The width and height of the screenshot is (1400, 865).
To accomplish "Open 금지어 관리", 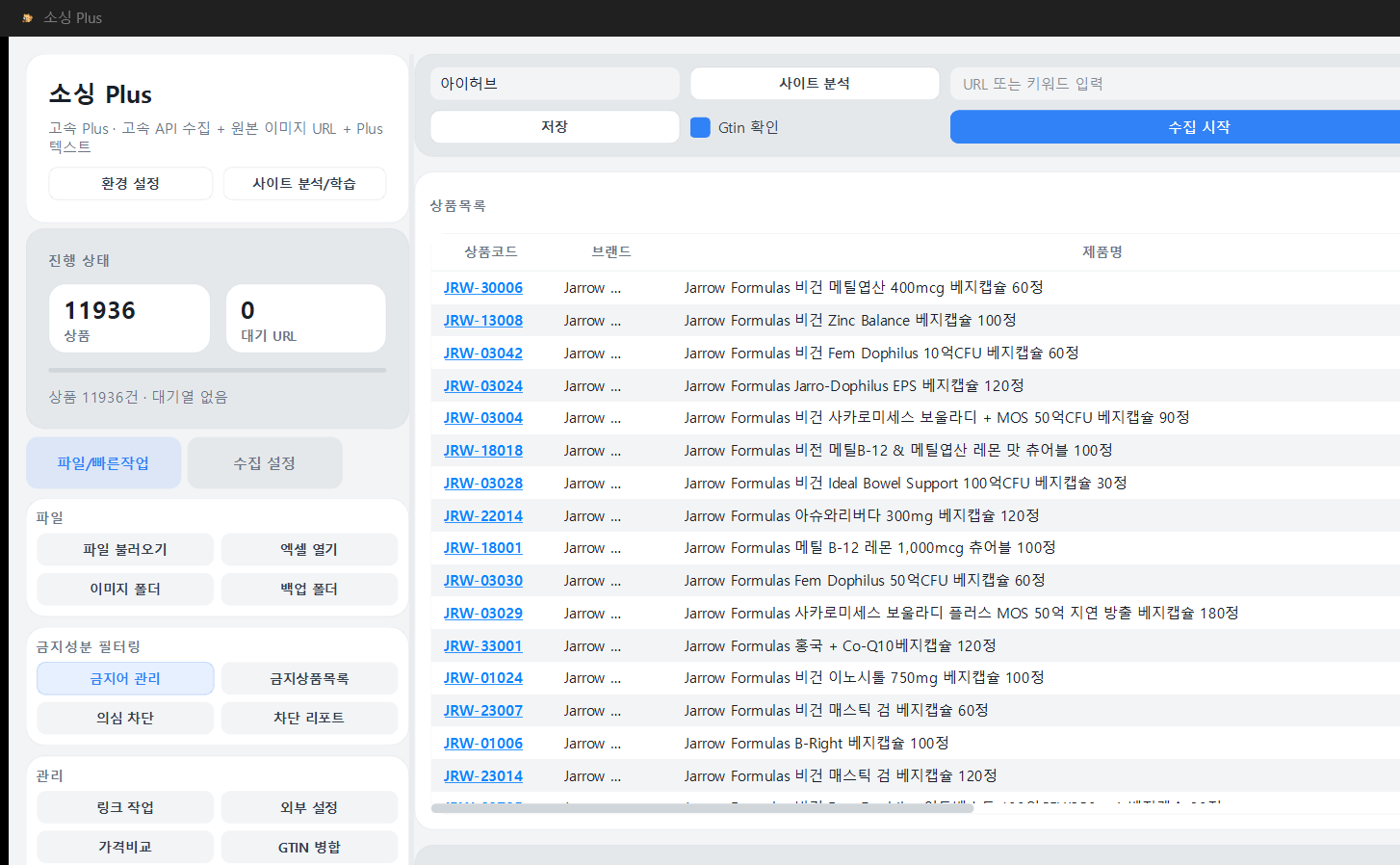I will (125, 679).
